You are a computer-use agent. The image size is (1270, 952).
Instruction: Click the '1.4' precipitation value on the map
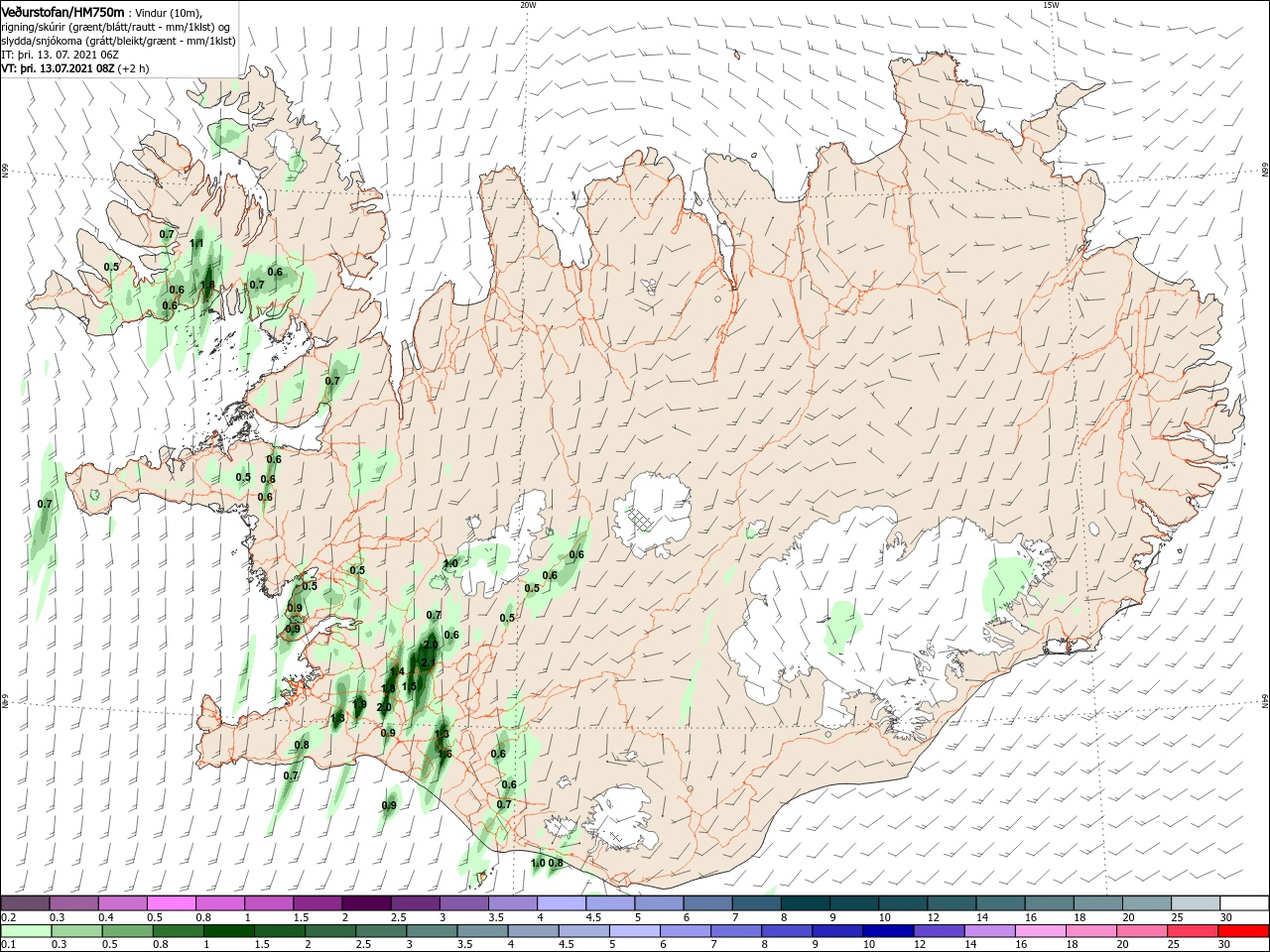[397, 671]
